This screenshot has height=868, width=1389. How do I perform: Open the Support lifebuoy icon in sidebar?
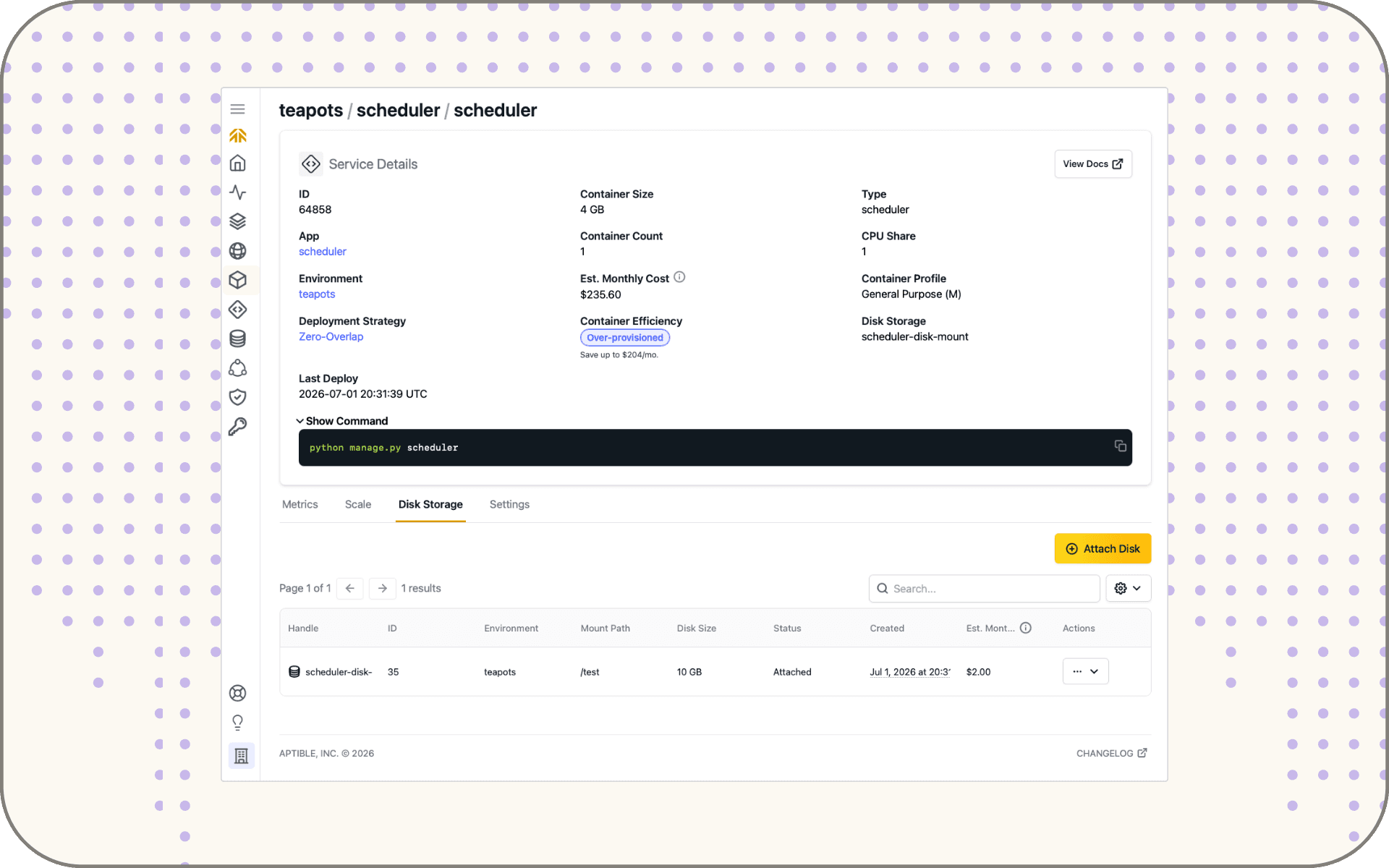237,693
